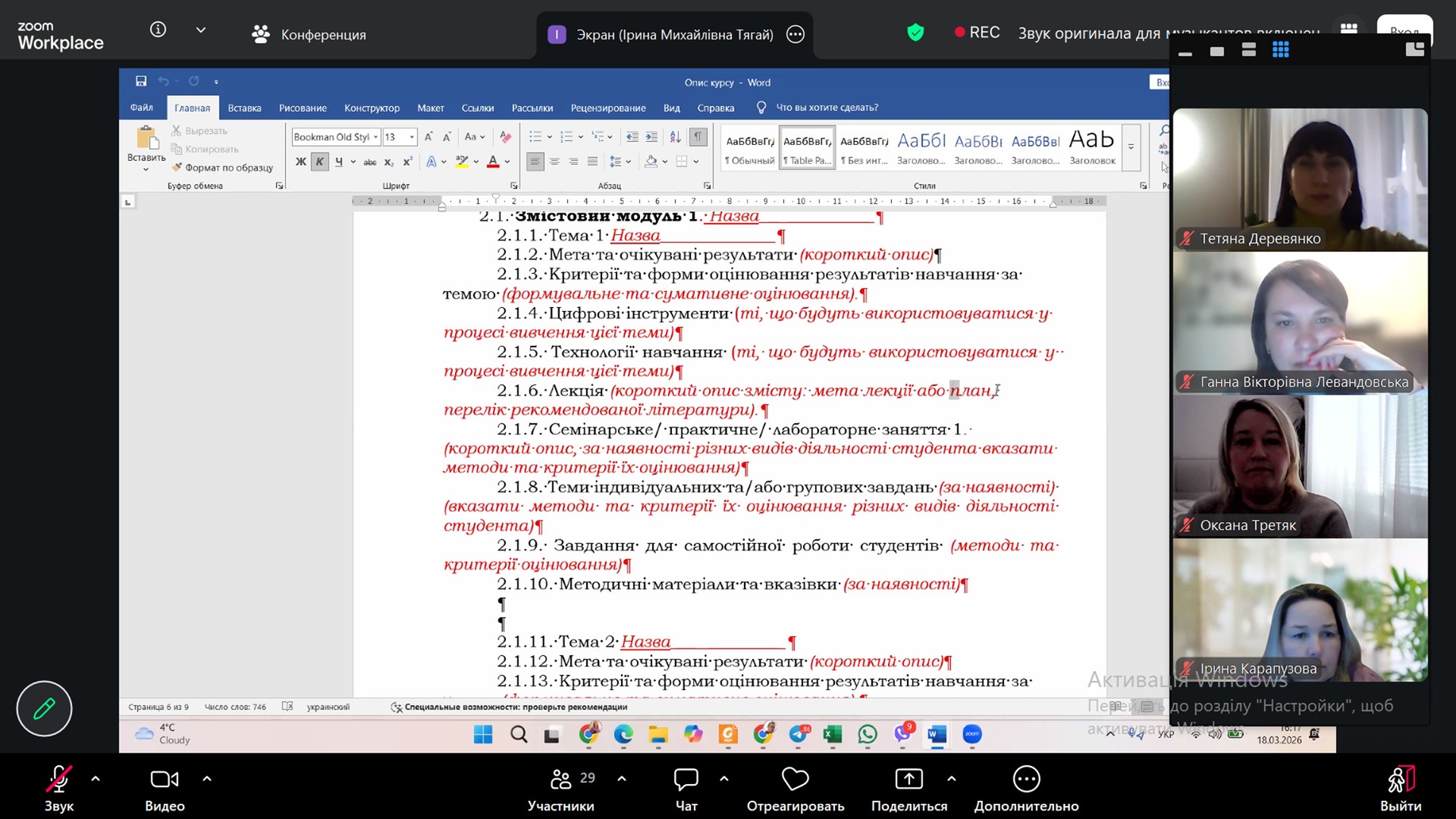Screen dimensions: 1456x819
Task: Open the Конференция menu
Action: (x=309, y=34)
